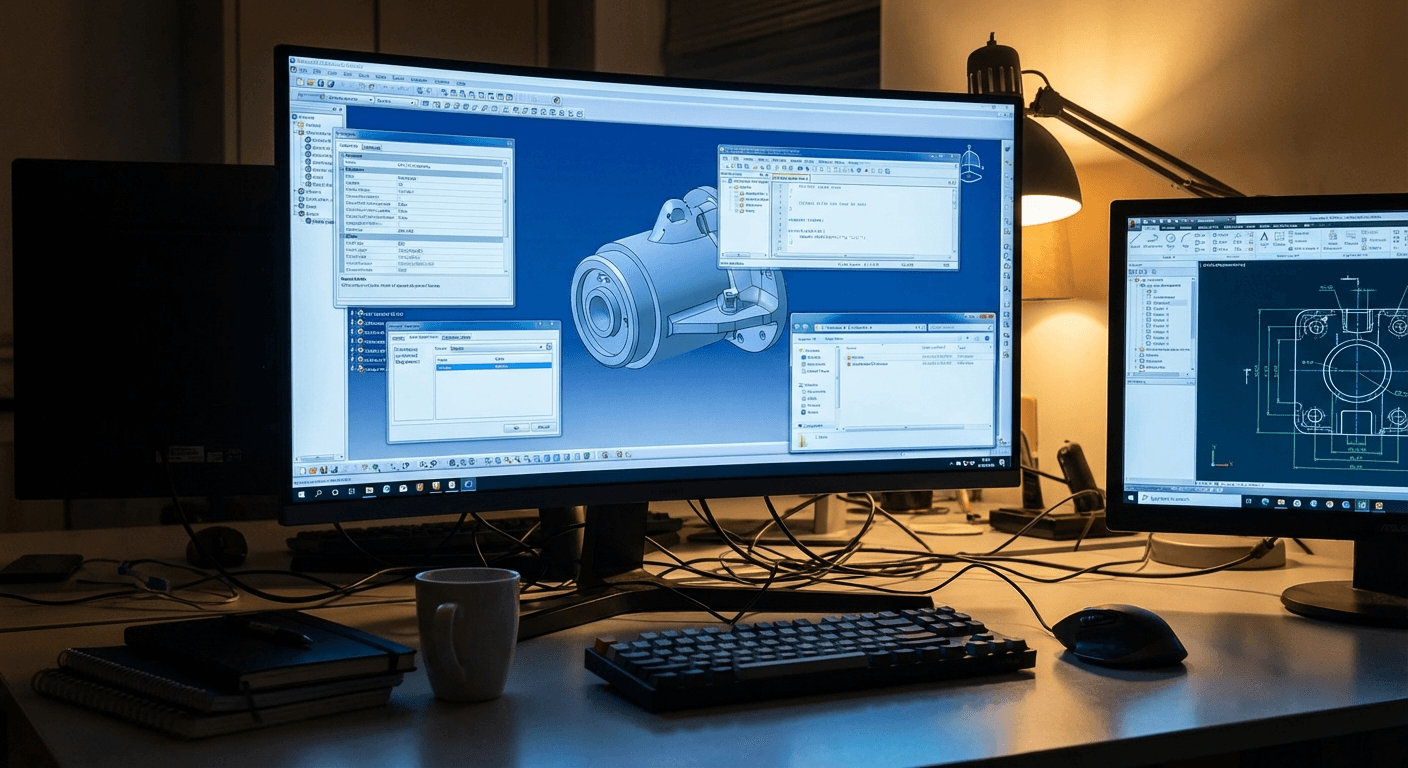Click the New Document icon in the top toolbar

(x=299, y=83)
